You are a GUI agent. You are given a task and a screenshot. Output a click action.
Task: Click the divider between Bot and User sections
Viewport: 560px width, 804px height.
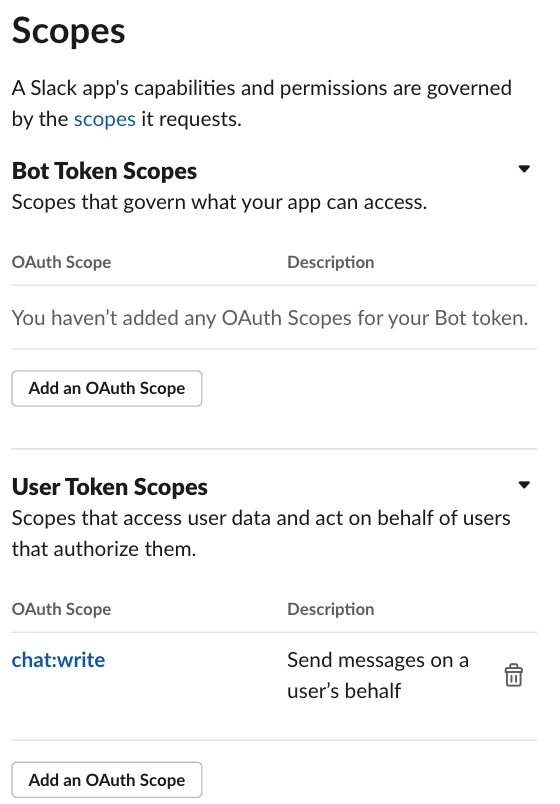click(x=274, y=449)
